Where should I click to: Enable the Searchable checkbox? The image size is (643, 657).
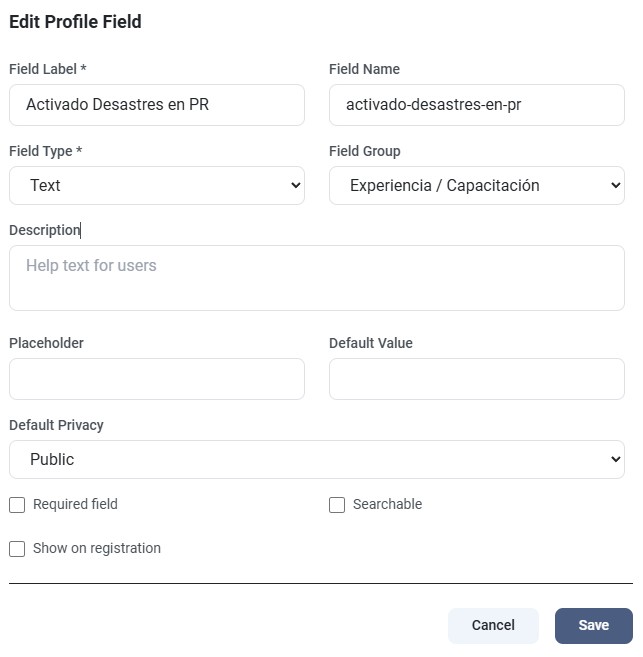(337, 505)
